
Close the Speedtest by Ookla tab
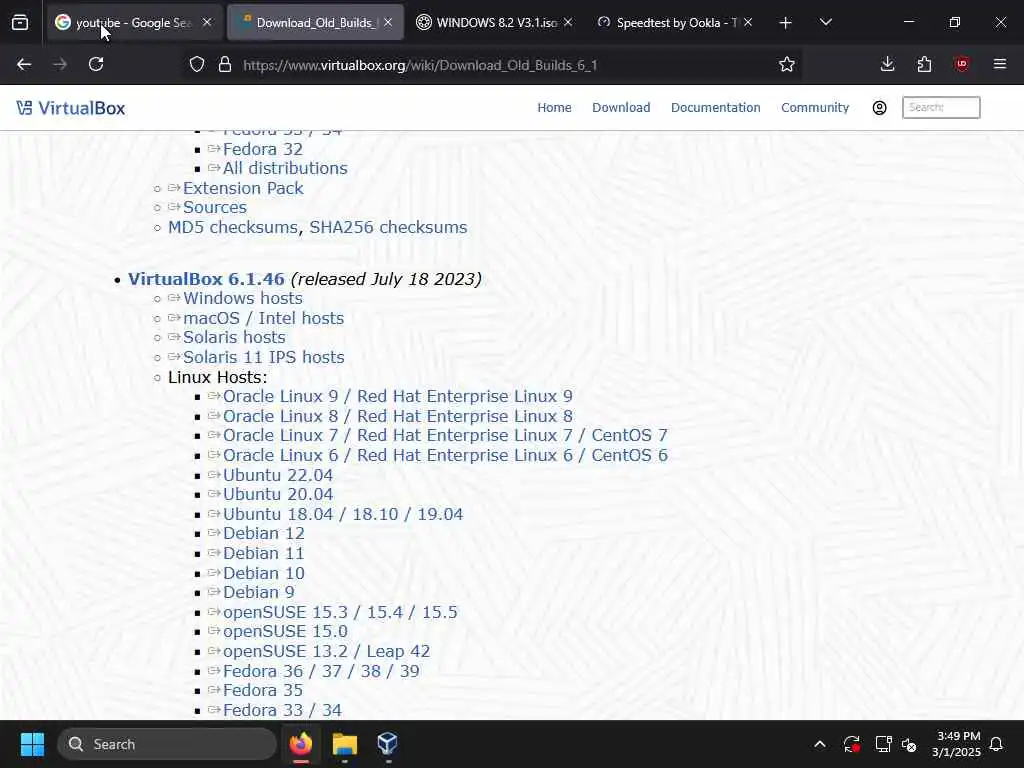[748, 22]
